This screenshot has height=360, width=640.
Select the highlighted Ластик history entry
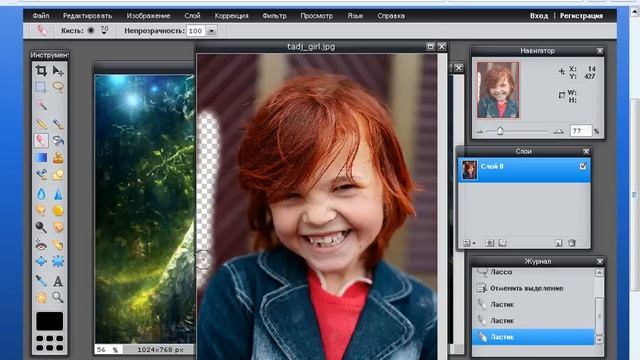(x=533, y=337)
